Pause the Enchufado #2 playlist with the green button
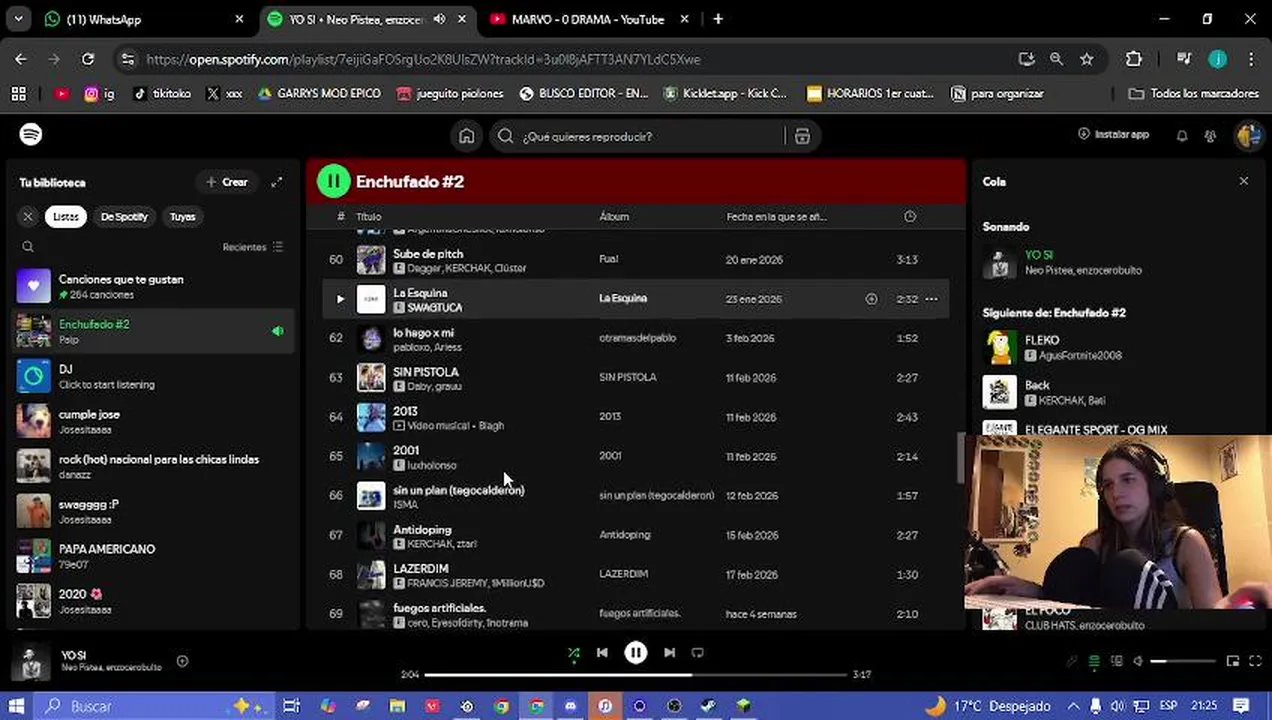This screenshot has width=1272, height=720. pyautogui.click(x=333, y=181)
